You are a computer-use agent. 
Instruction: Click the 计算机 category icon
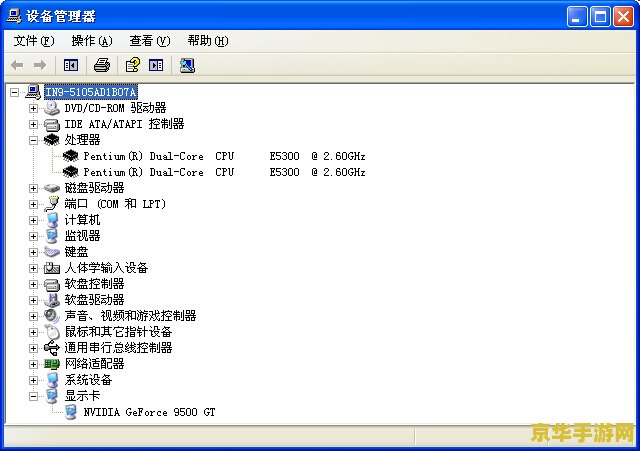tap(52, 220)
